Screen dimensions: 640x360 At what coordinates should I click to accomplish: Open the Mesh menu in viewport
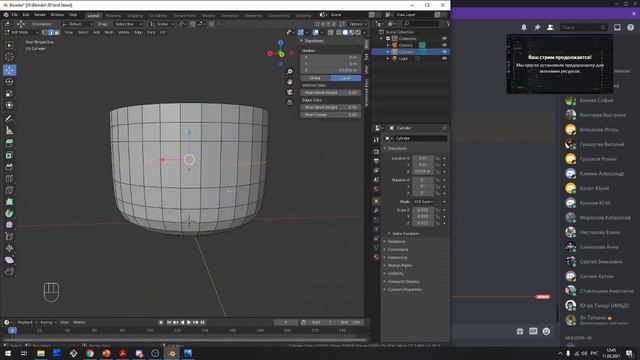coord(109,32)
